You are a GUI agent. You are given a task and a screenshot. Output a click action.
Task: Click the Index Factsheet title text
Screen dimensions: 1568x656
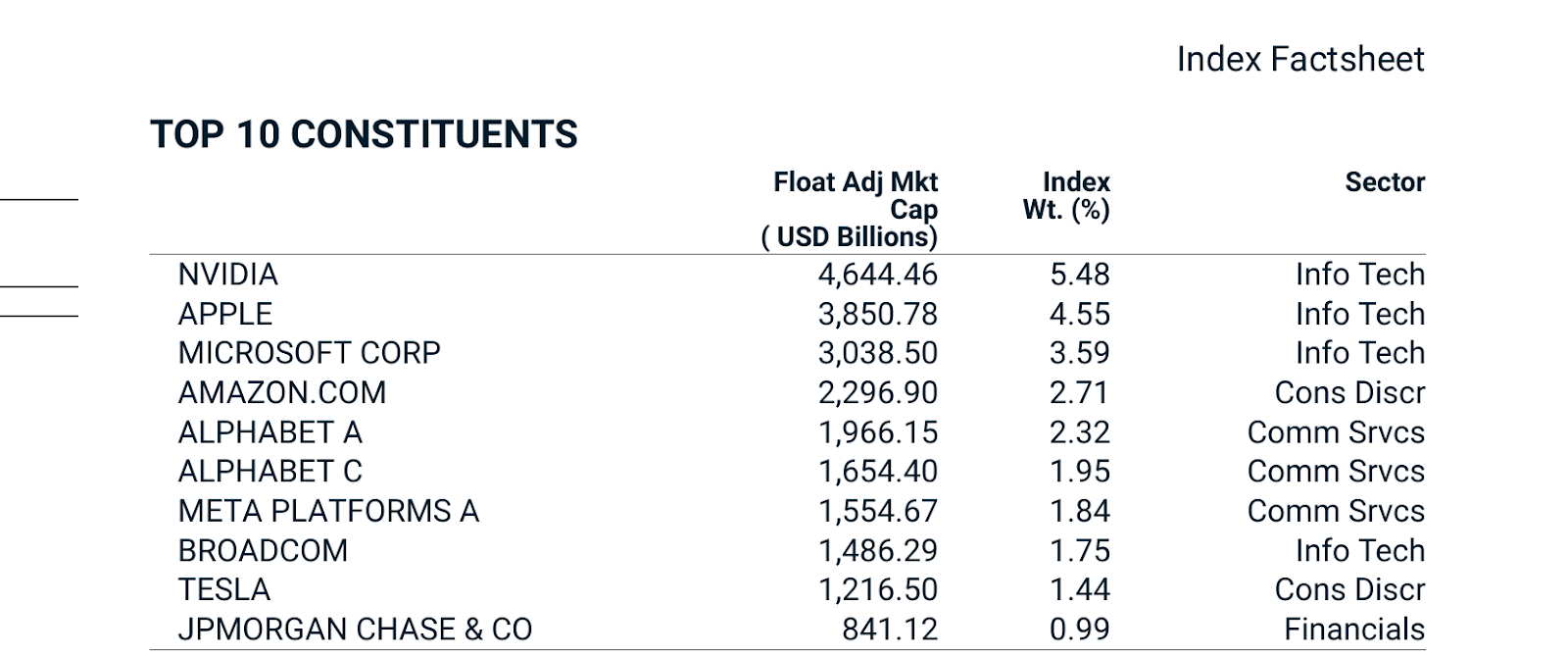click(1299, 59)
